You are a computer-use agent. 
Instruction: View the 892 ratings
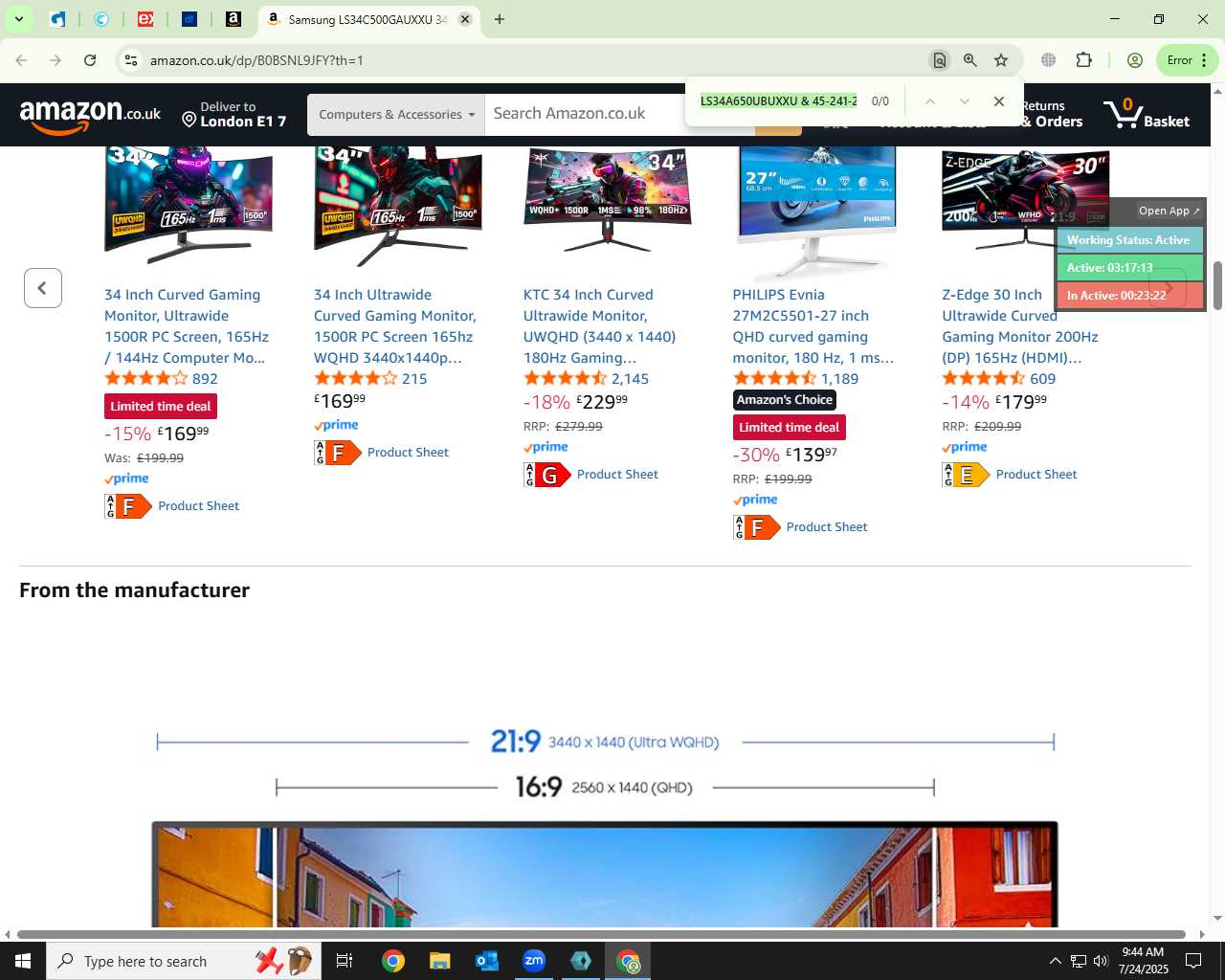(205, 379)
